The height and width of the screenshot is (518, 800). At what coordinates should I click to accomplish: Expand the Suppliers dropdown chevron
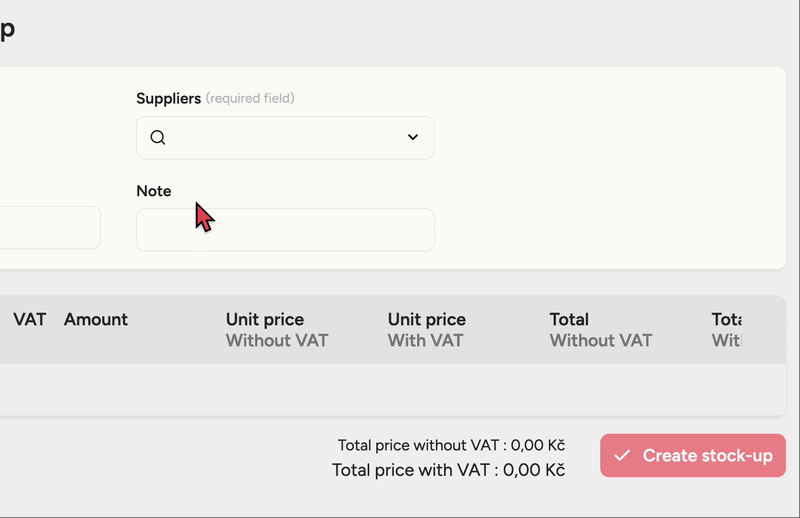[413, 138]
